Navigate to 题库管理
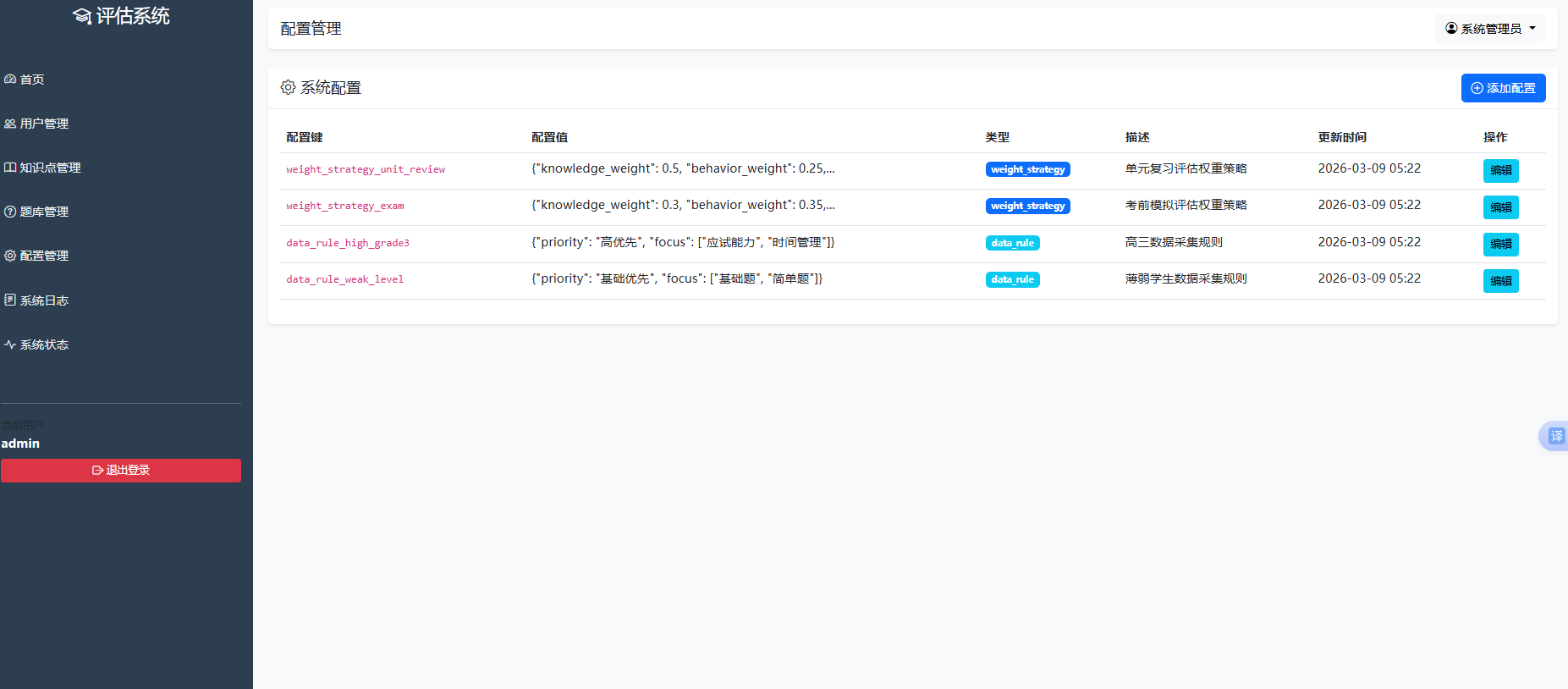1568x689 pixels. [44, 212]
